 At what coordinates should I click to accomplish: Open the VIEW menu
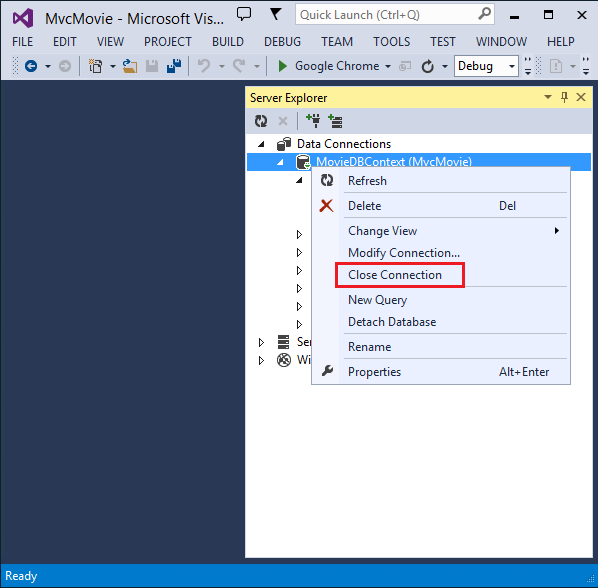click(x=110, y=42)
